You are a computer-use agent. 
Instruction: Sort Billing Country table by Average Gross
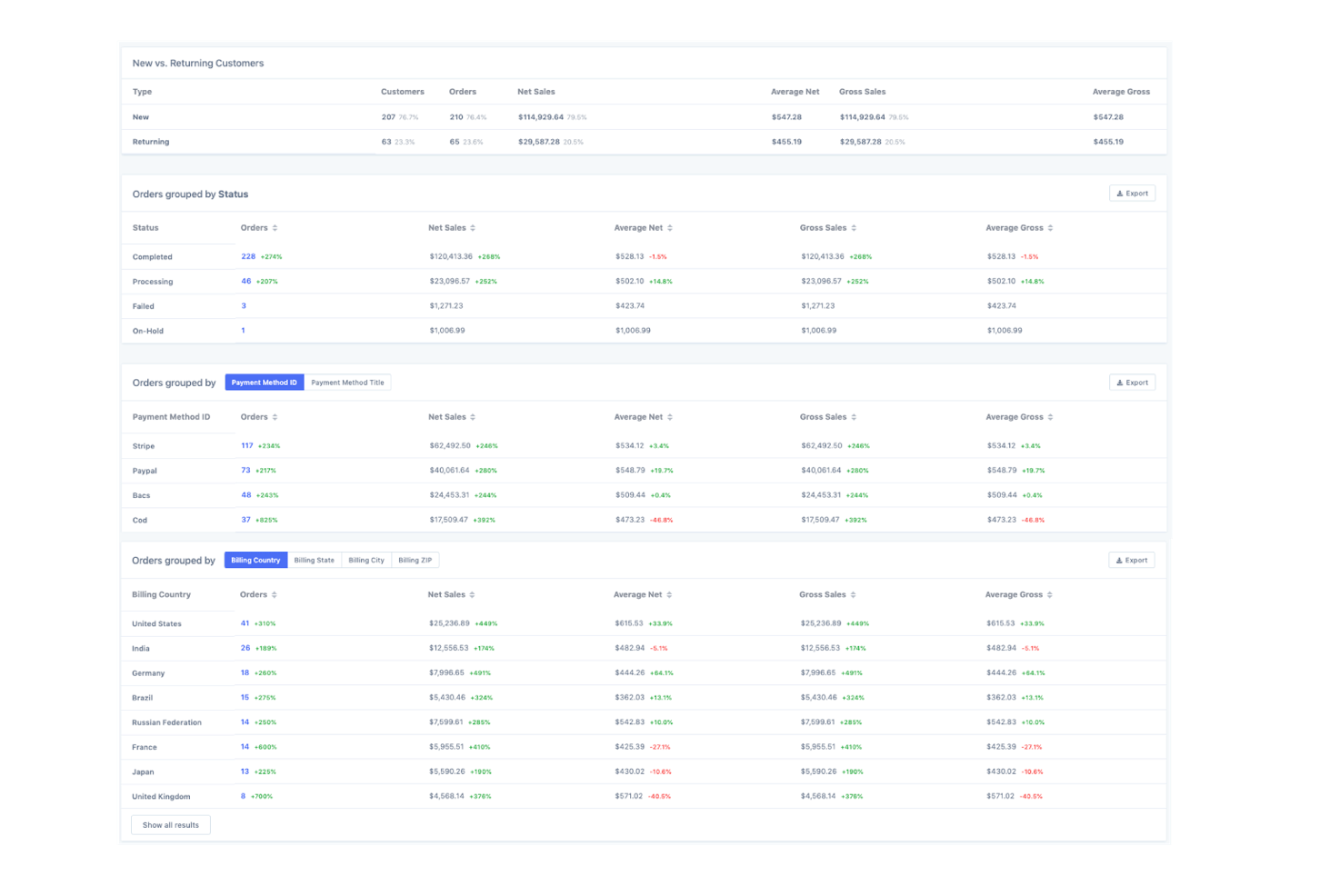(1049, 595)
